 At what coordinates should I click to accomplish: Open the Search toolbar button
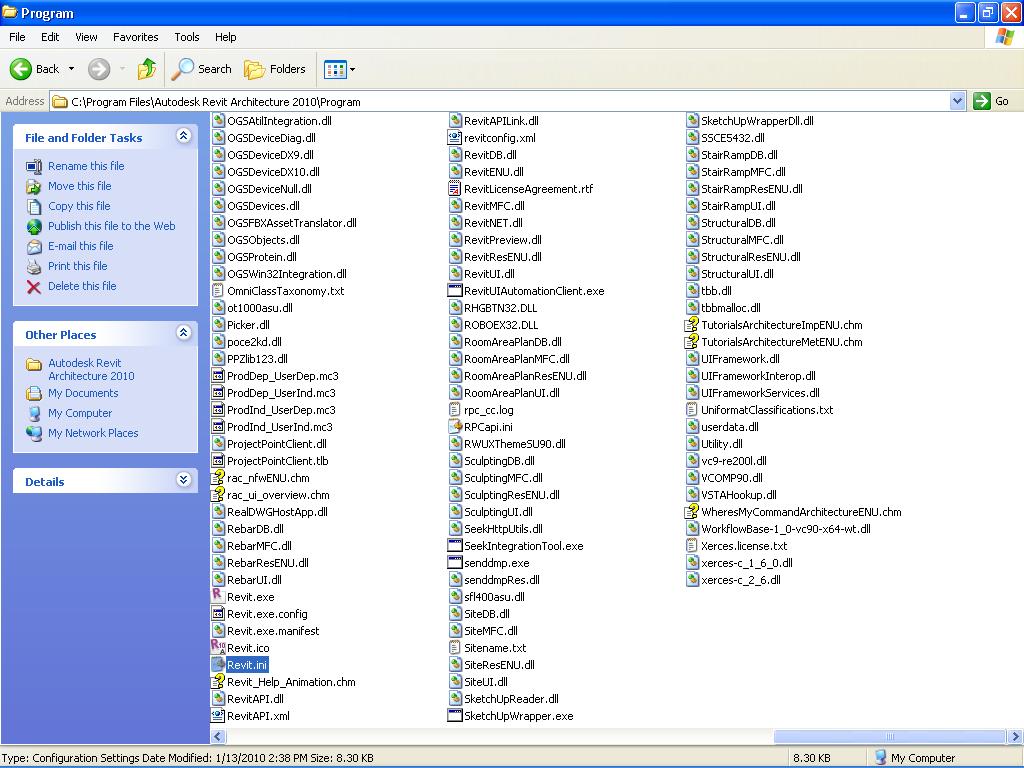tap(201, 69)
